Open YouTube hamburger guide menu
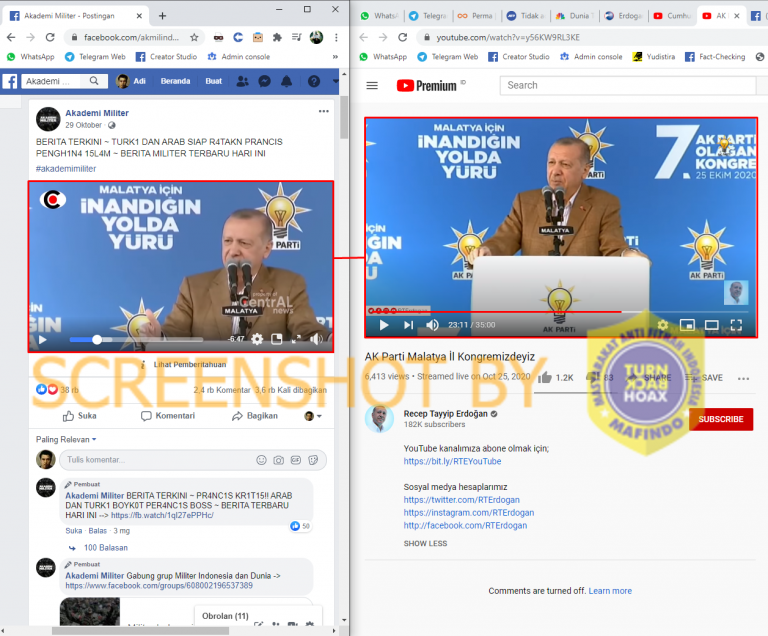 pos(372,86)
